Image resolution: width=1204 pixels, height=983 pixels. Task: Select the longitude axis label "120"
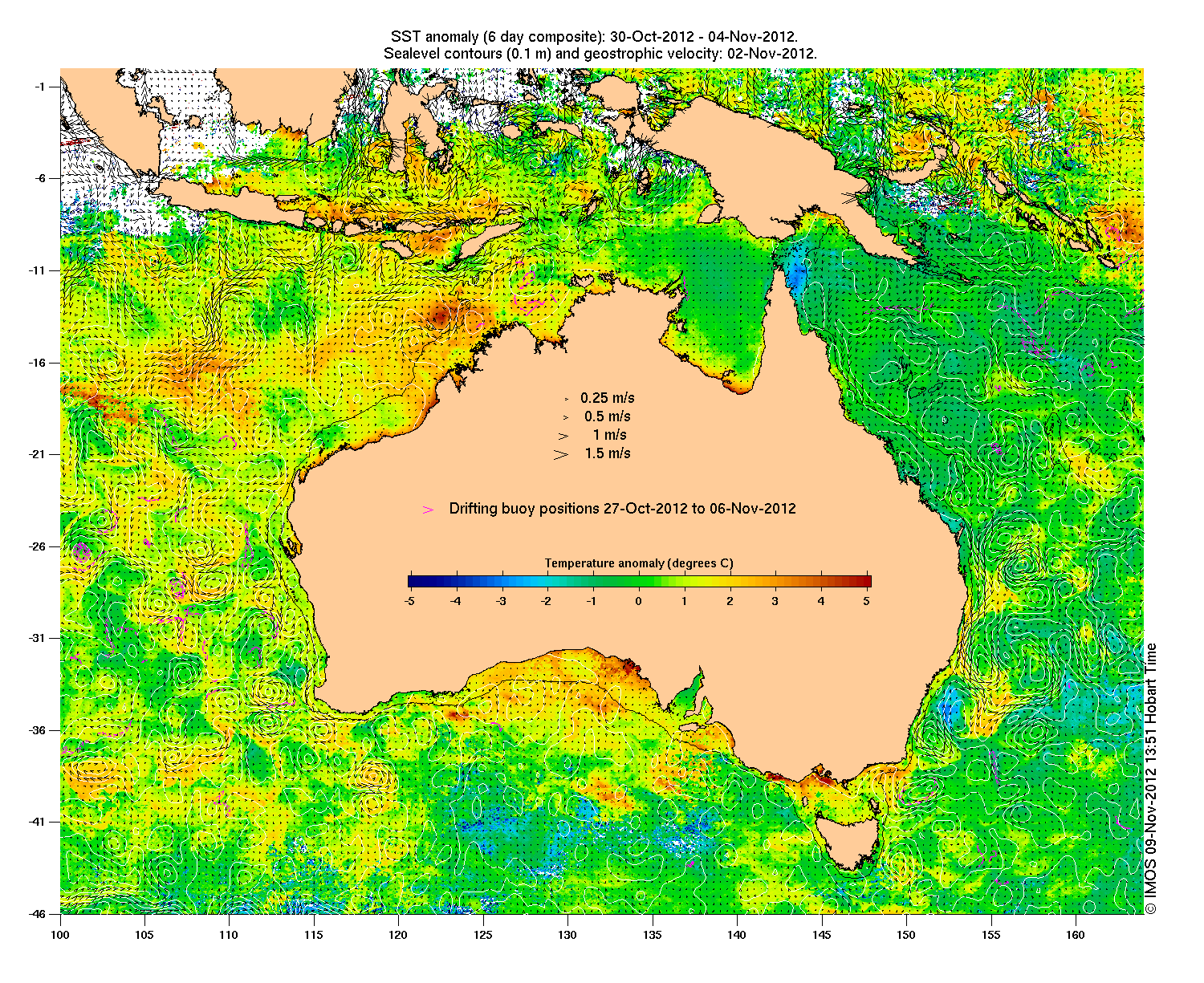pos(398,934)
